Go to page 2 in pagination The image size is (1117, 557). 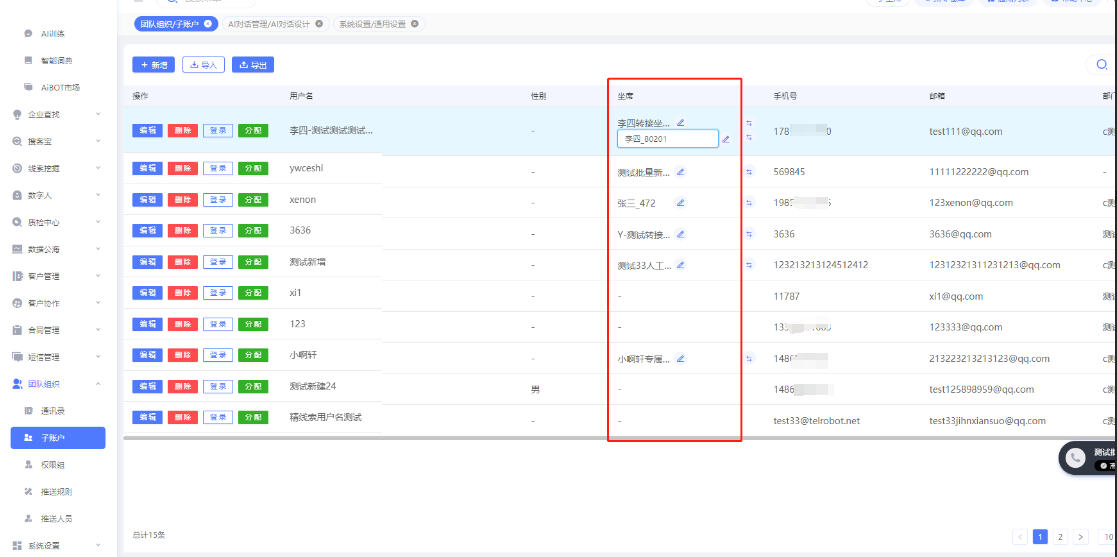[1061, 537]
